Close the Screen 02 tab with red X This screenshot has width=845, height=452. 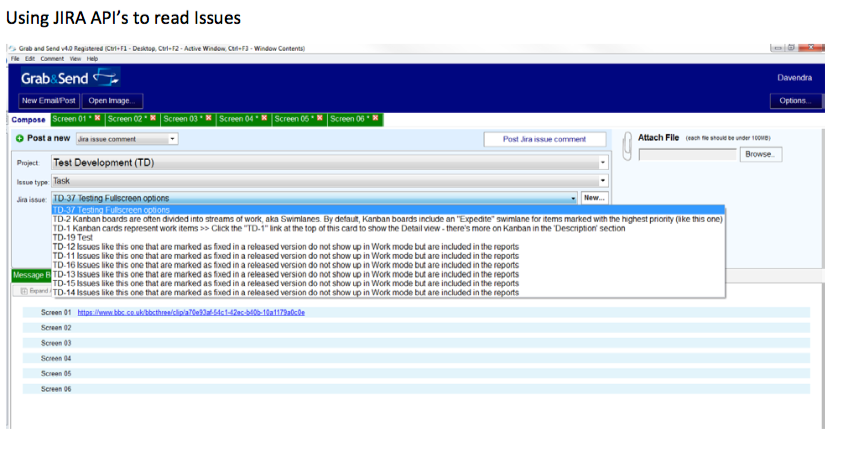(x=153, y=118)
